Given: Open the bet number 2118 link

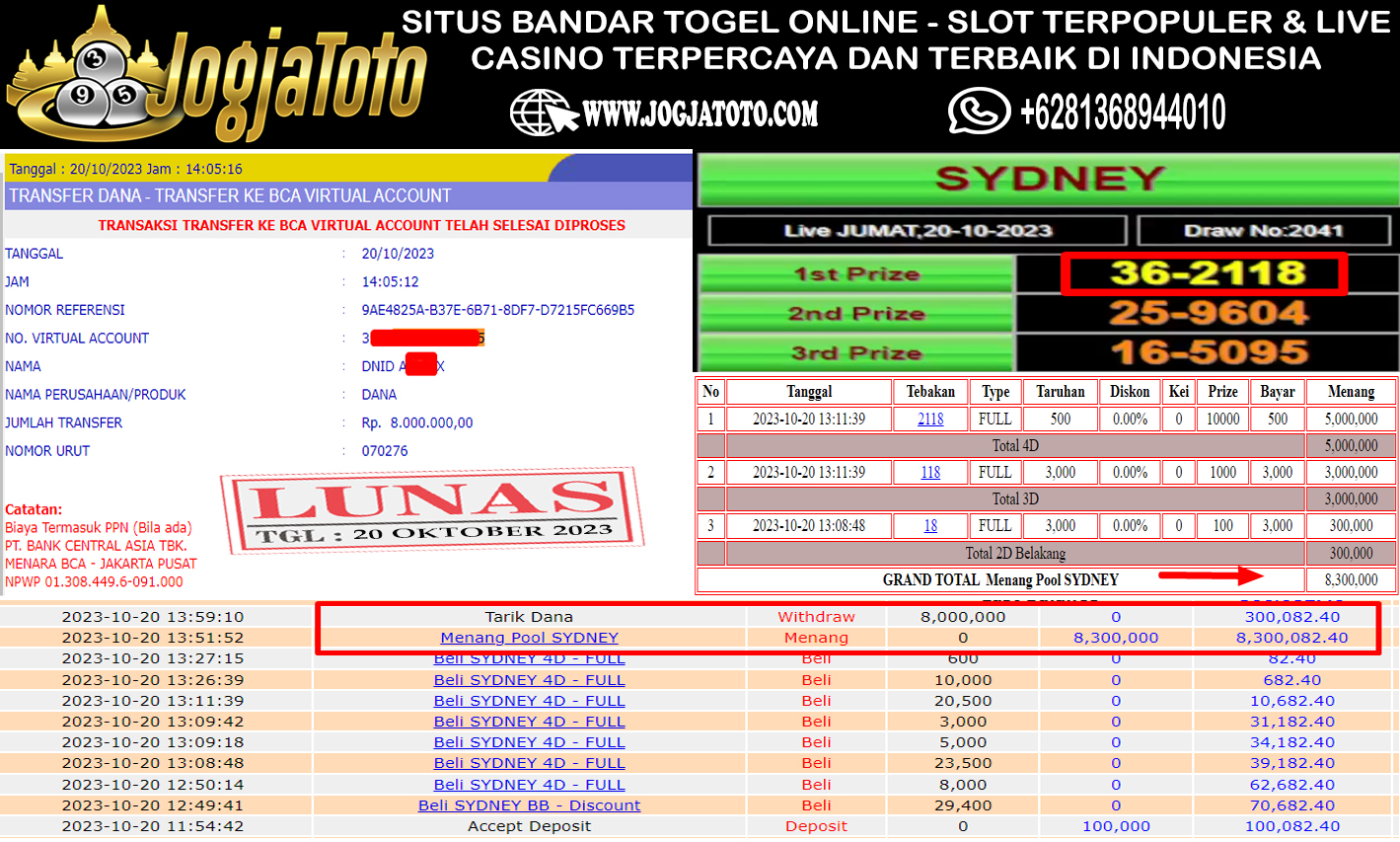Looking at the screenshot, I should (x=930, y=419).
